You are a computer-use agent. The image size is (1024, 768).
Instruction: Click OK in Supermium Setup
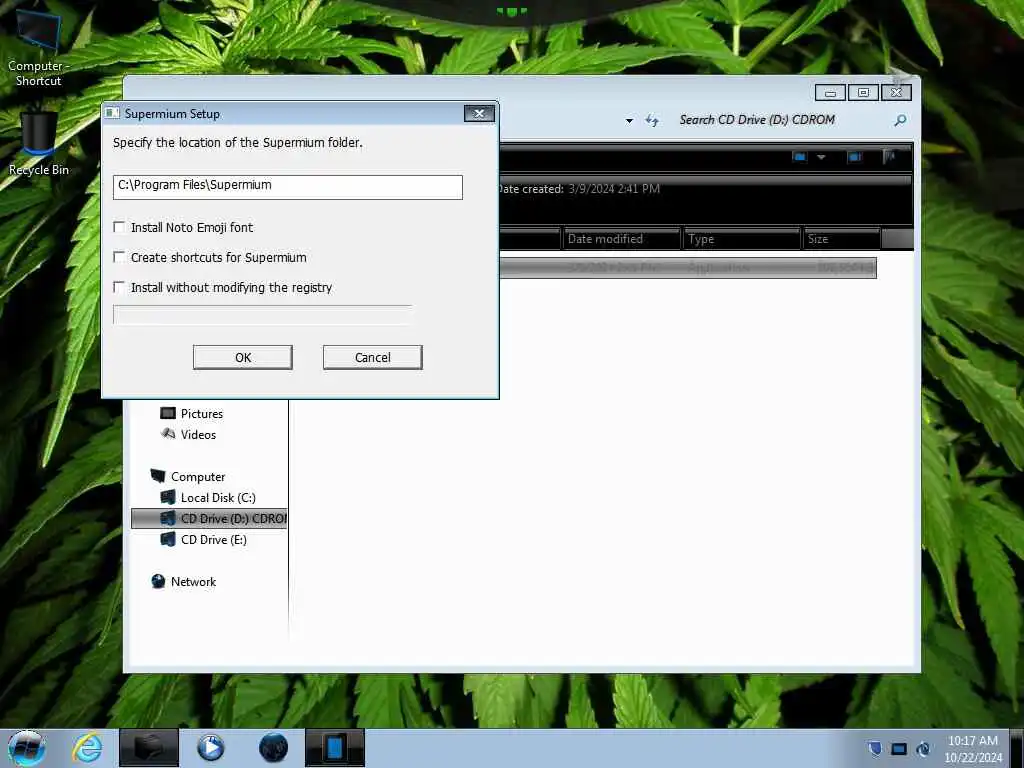pyautogui.click(x=242, y=357)
